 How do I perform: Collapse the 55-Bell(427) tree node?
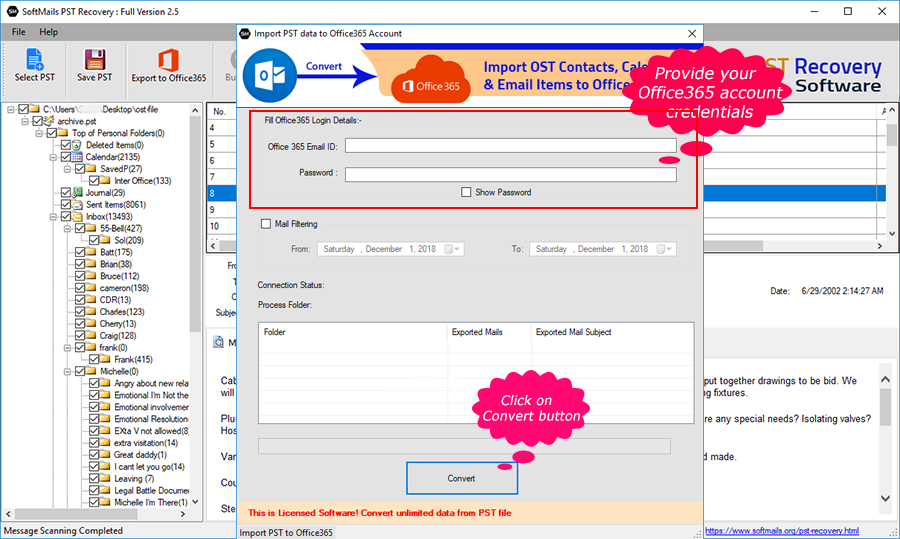67,228
